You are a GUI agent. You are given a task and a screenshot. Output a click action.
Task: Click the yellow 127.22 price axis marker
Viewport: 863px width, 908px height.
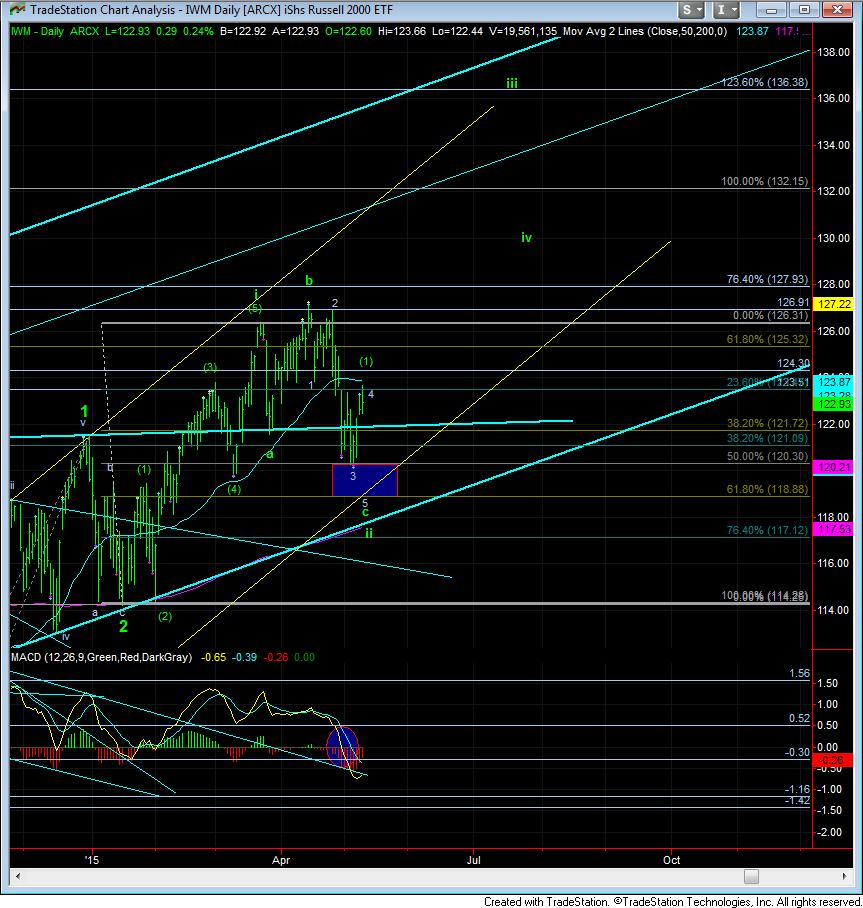833,304
